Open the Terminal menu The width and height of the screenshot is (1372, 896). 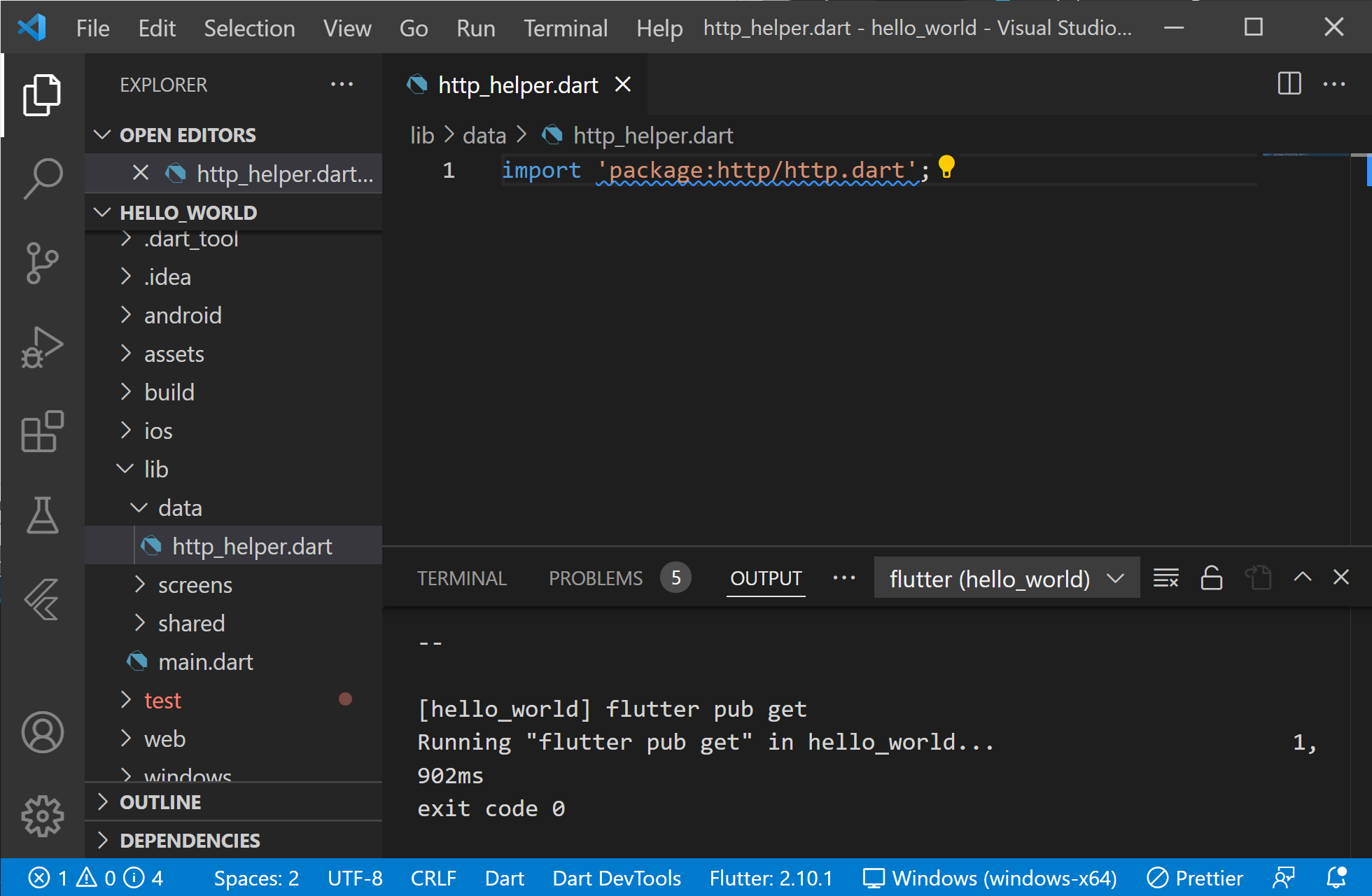click(566, 28)
